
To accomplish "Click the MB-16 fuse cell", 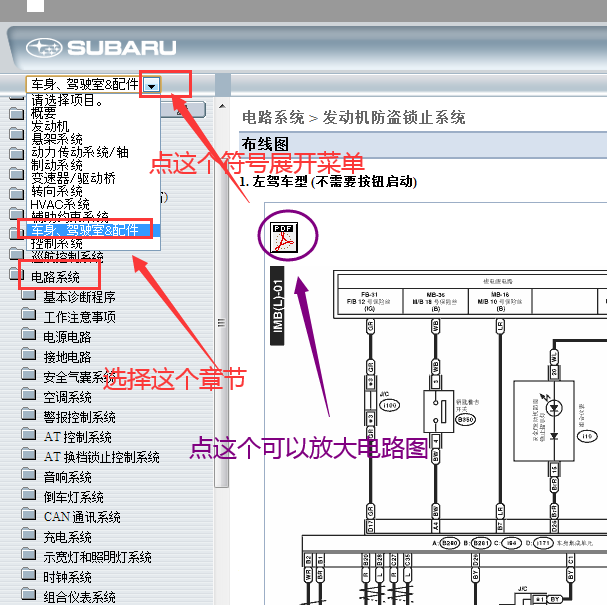I will coord(500,301).
